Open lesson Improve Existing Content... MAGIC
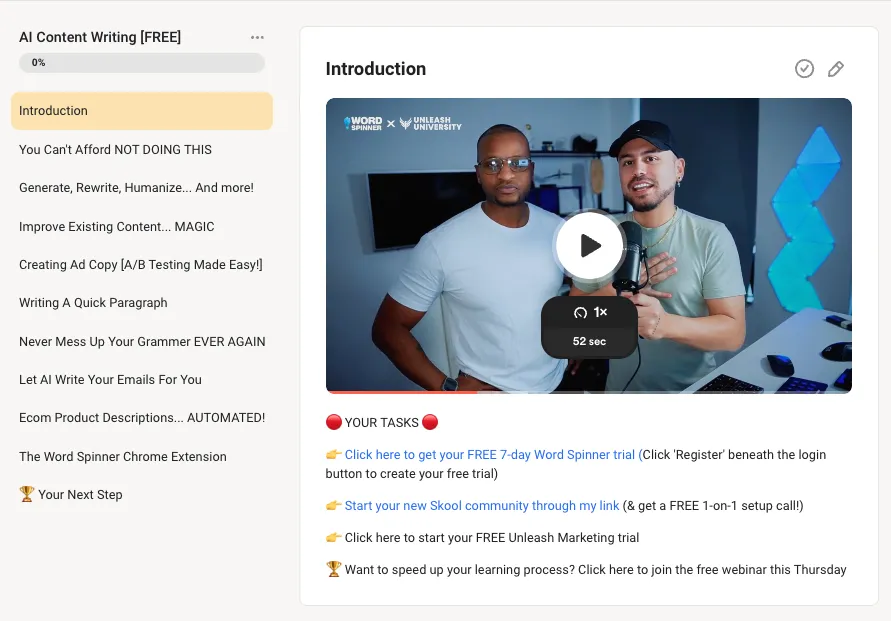Viewport: 891px width, 621px height. click(116, 227)
